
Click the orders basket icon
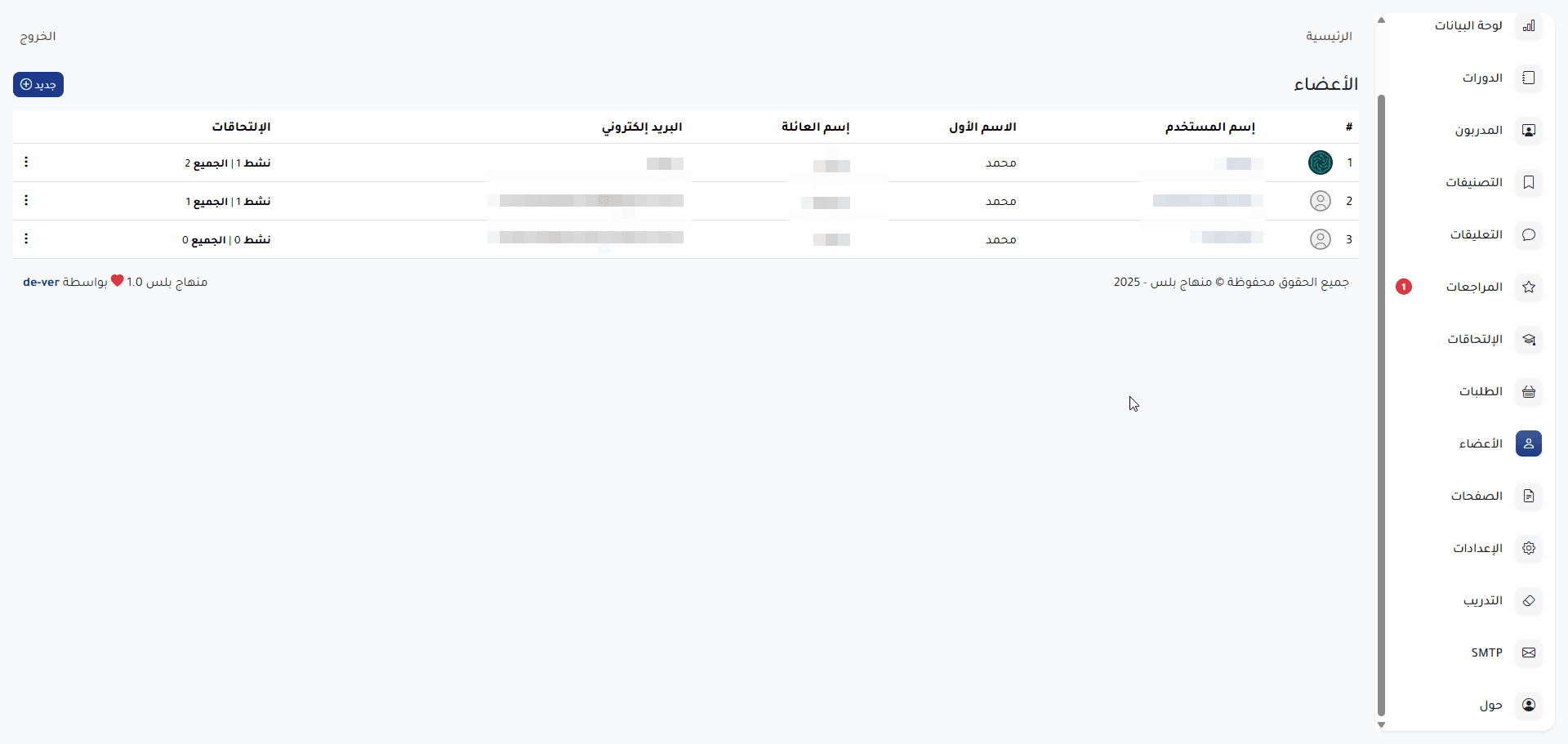pyautogui.click(x=1528, y=392)
